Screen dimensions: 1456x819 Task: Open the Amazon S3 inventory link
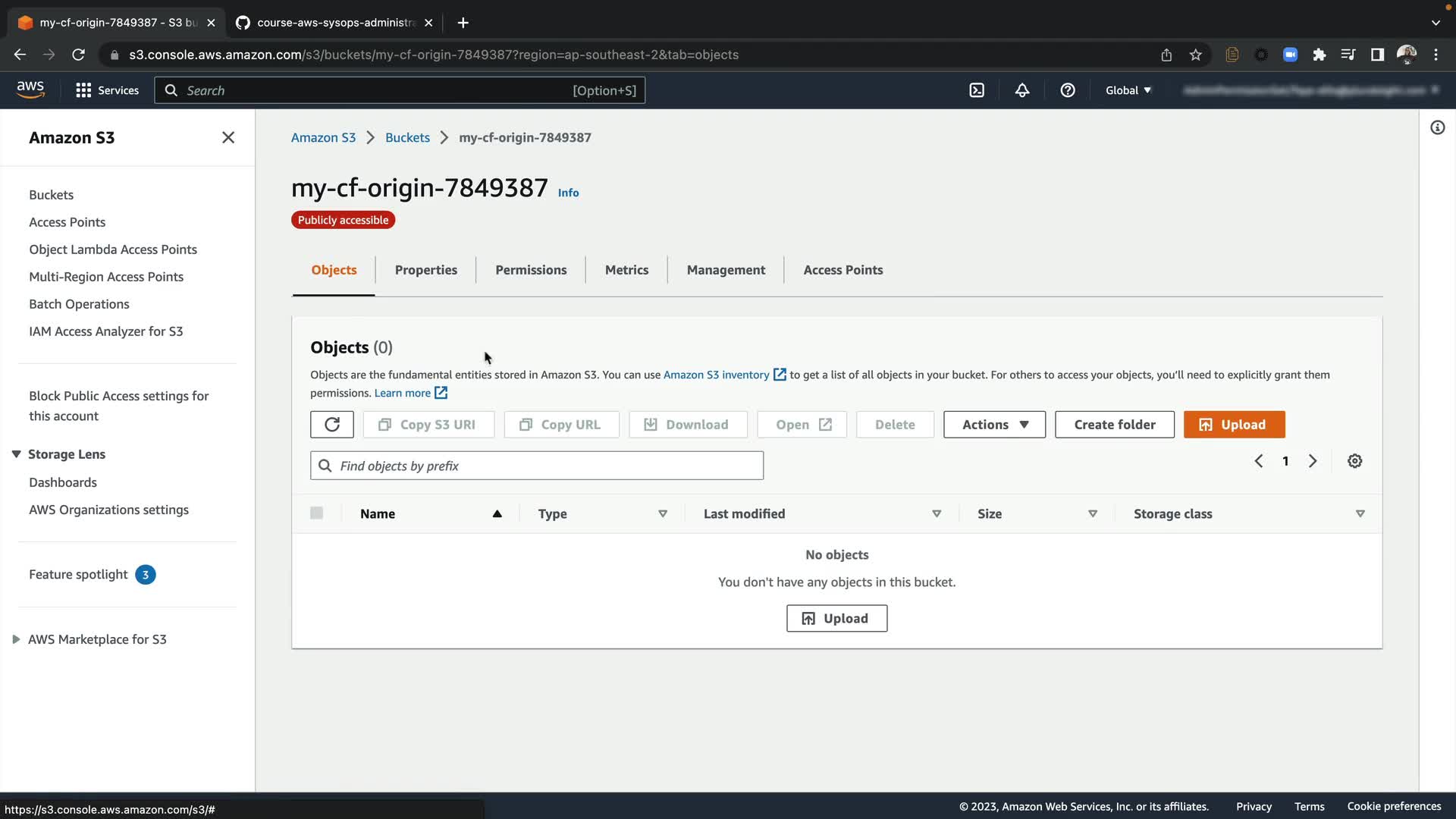pos(716,375)
